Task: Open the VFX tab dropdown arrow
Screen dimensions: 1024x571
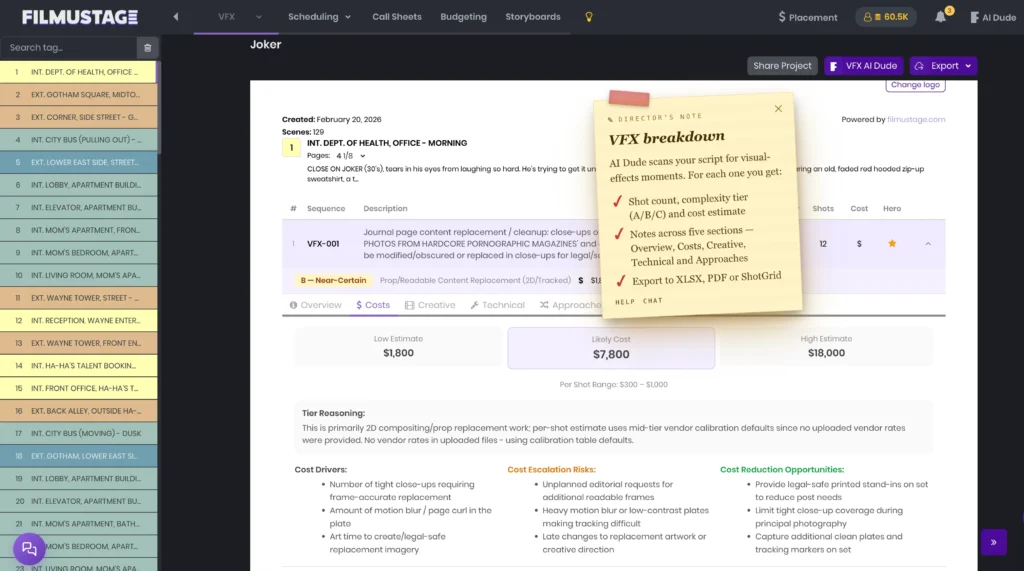Action: 259,17
